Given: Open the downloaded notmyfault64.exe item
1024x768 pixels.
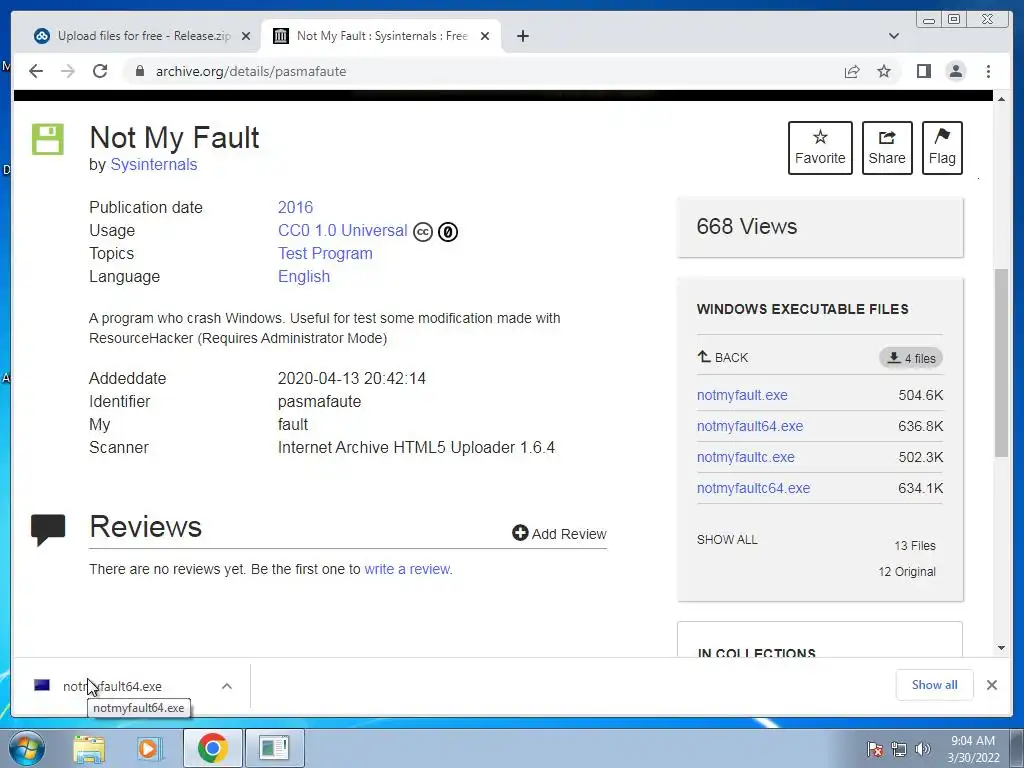Looking at the screenshot, I should tap(112, 686).
